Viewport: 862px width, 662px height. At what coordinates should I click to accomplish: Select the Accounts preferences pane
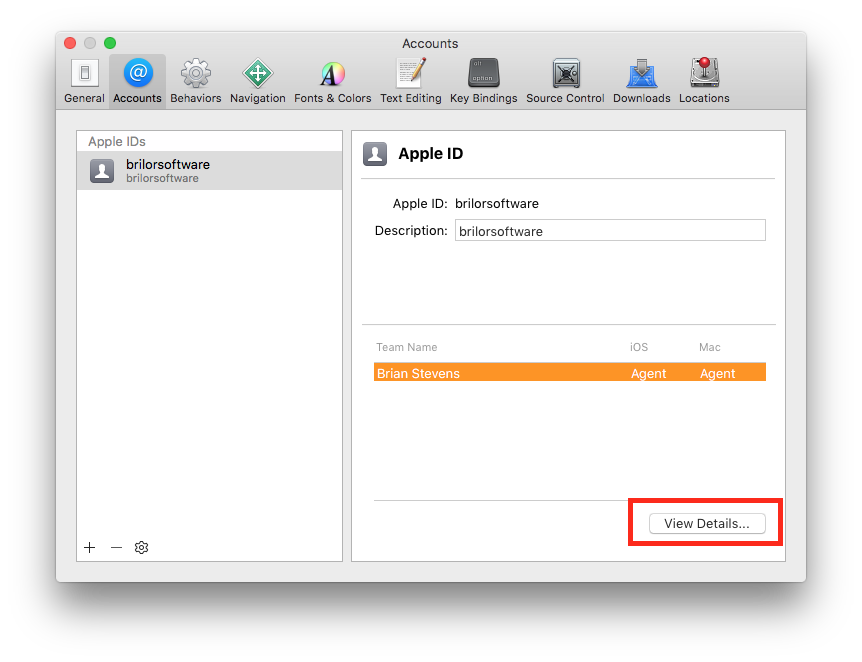[x=137, y=81]
